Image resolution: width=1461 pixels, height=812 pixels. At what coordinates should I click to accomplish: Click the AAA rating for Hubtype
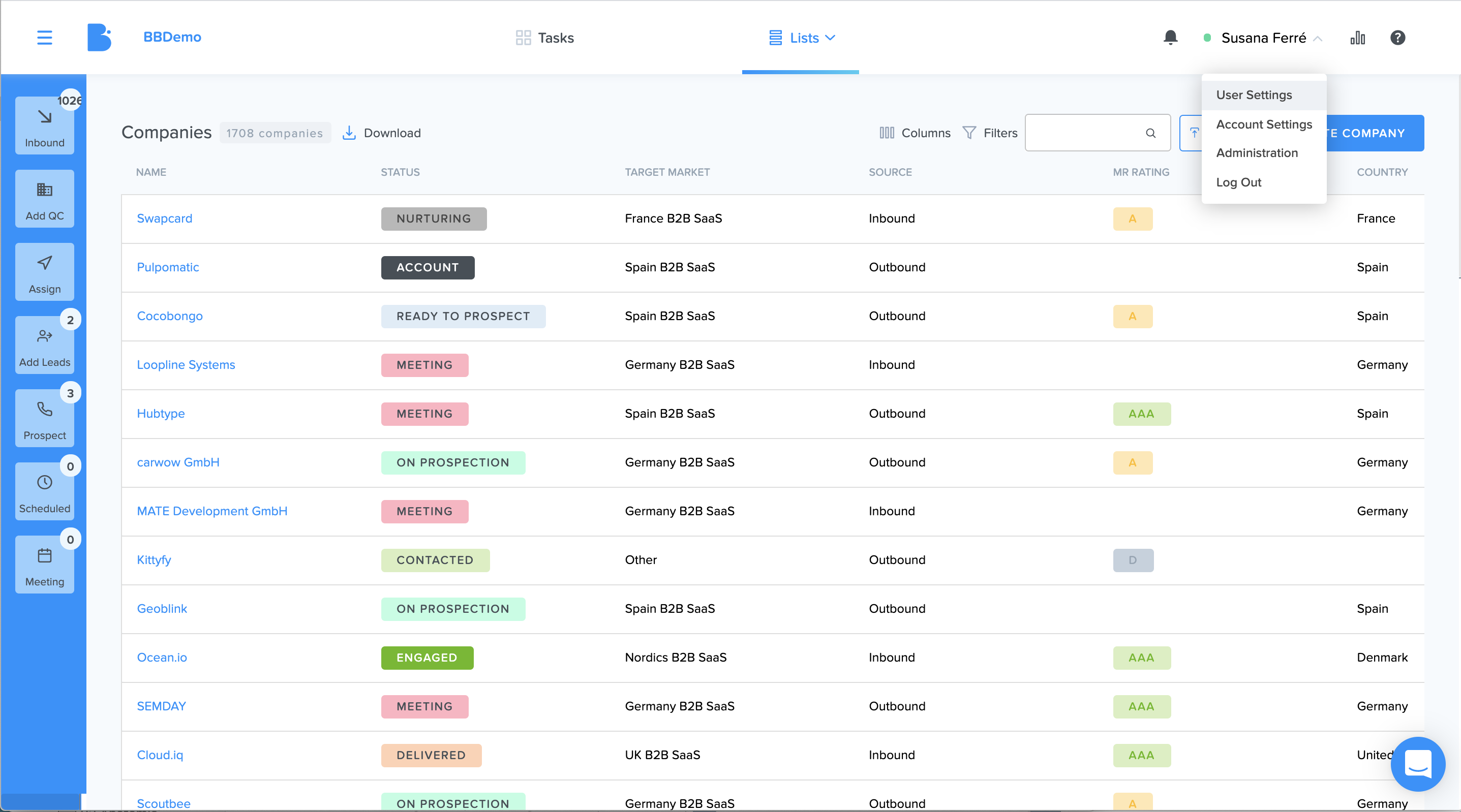pos(1141,414)
